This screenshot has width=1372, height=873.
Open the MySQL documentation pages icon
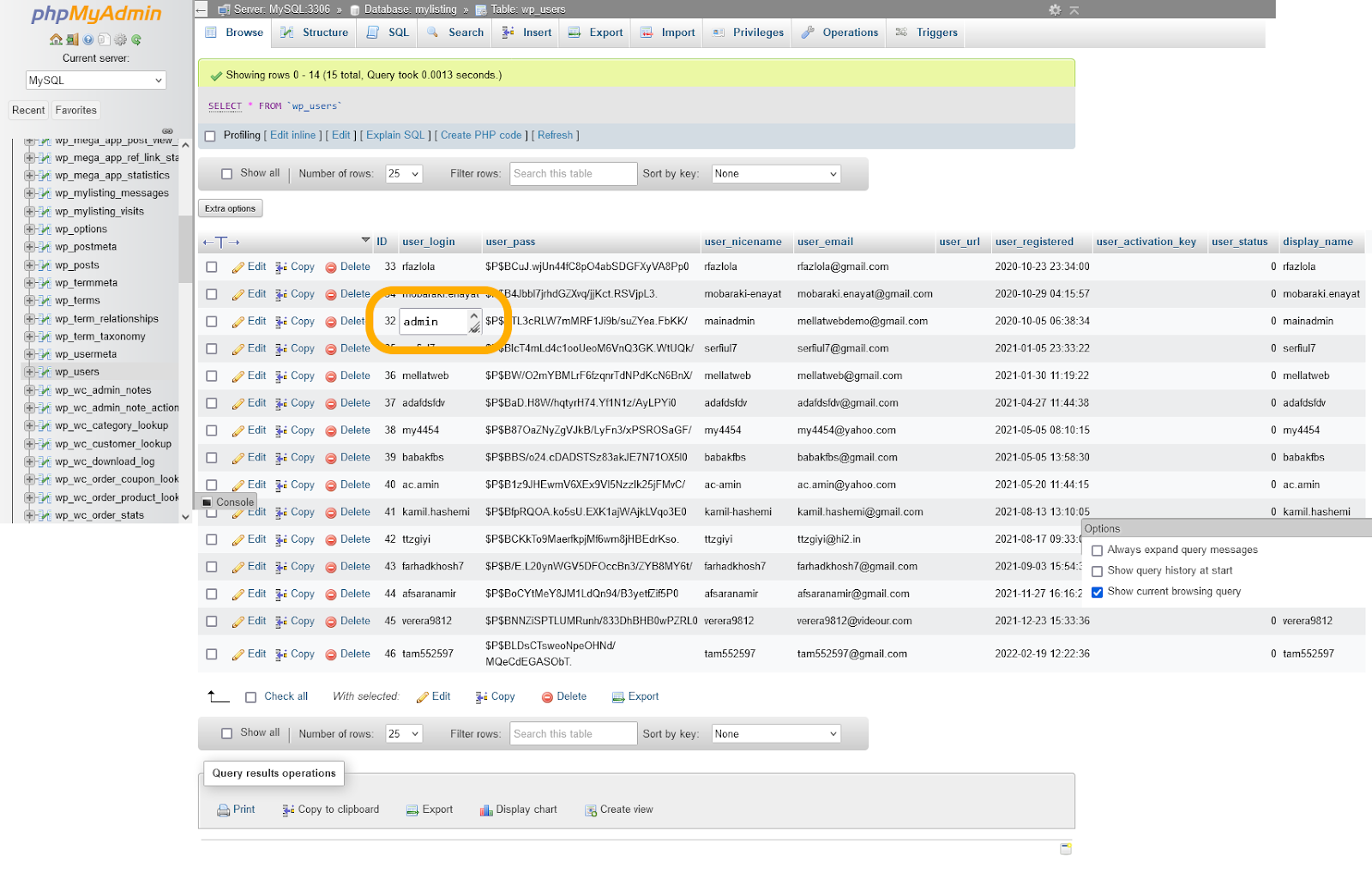point(104,39)
